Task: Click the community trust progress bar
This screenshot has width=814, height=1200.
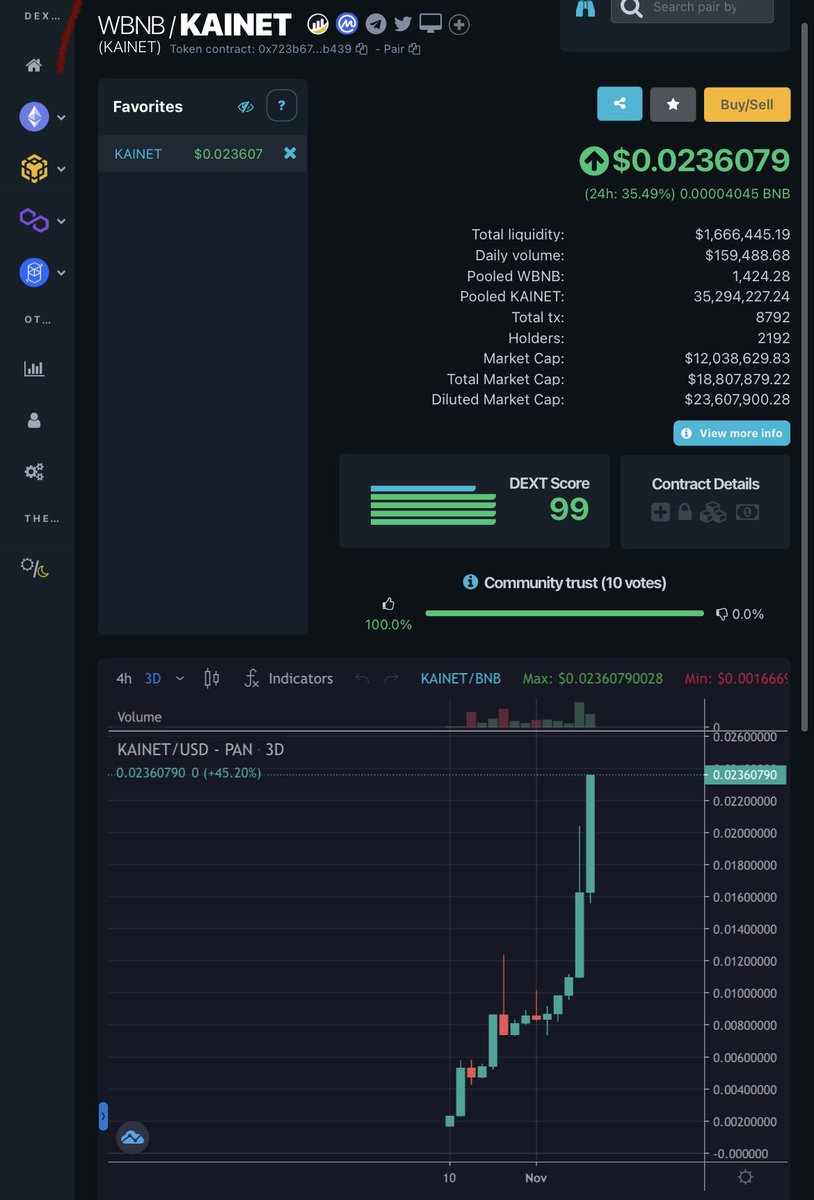Action: [x=564, y=613]
